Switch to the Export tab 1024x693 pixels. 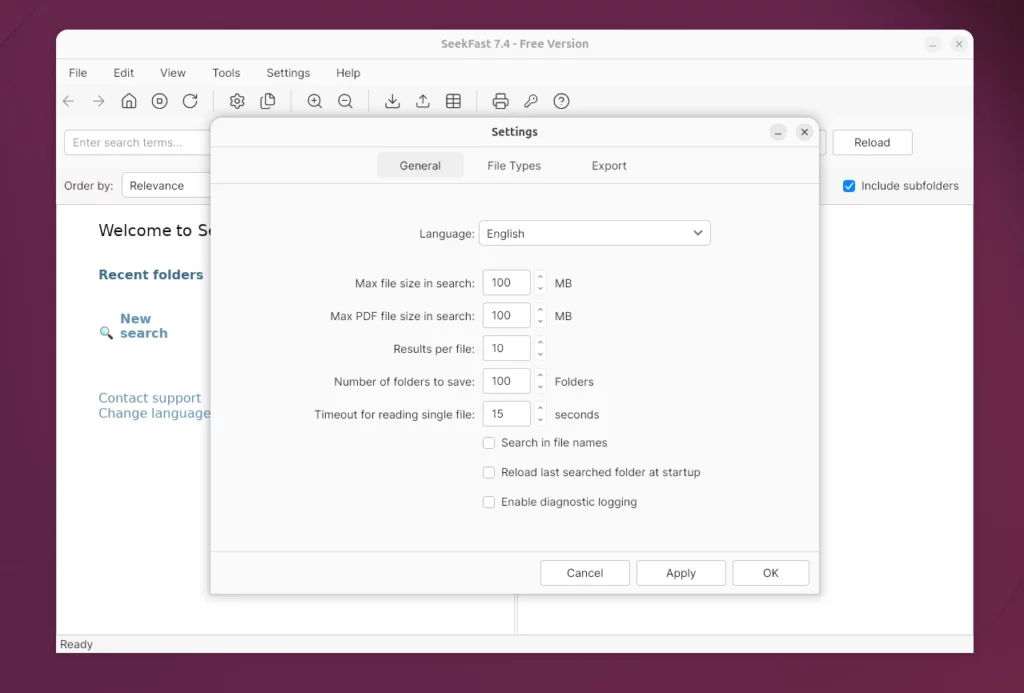[x=609, y=166]
